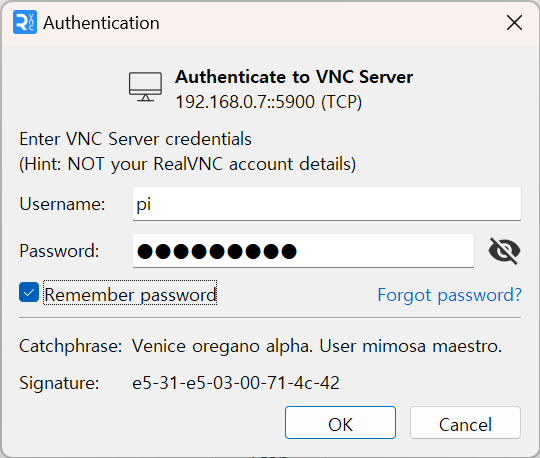
Task: Focus the Password input field
Action: pos(303,251)
